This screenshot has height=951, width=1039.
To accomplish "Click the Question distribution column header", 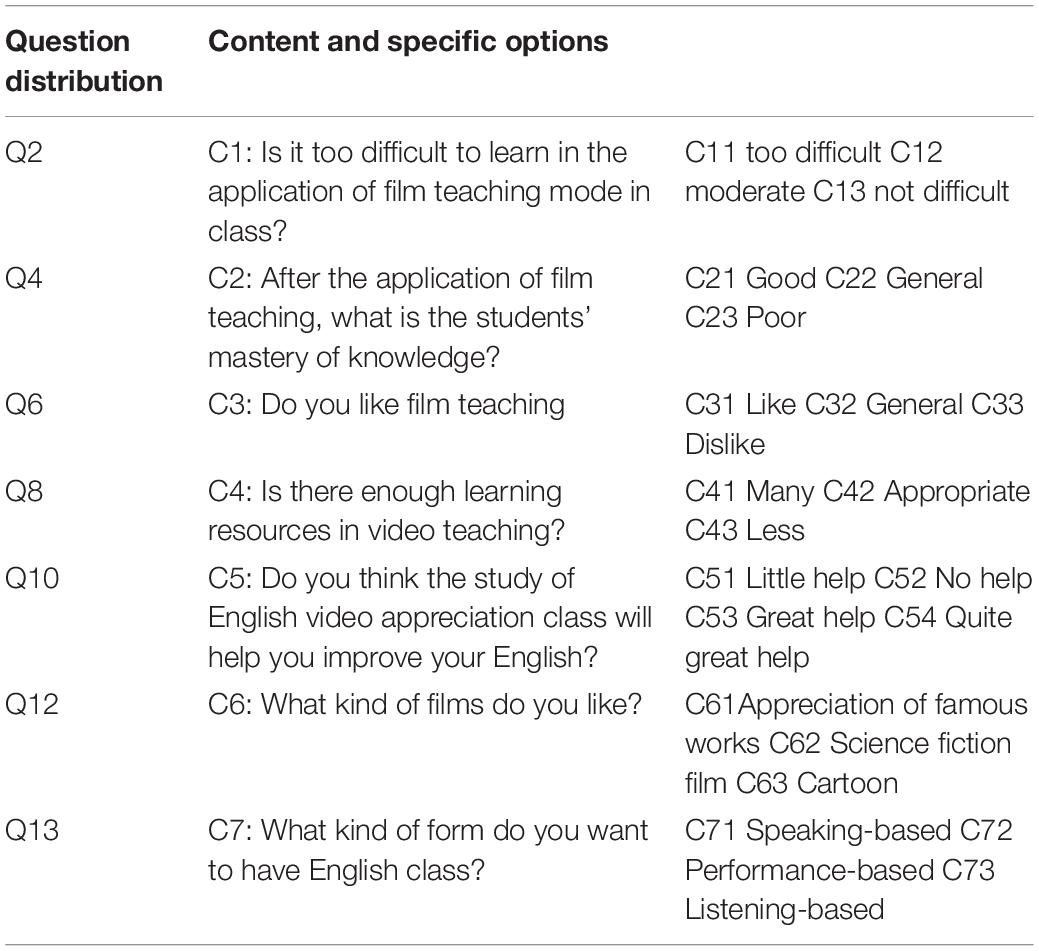I will pyautogui.click(x=83, y=61).
